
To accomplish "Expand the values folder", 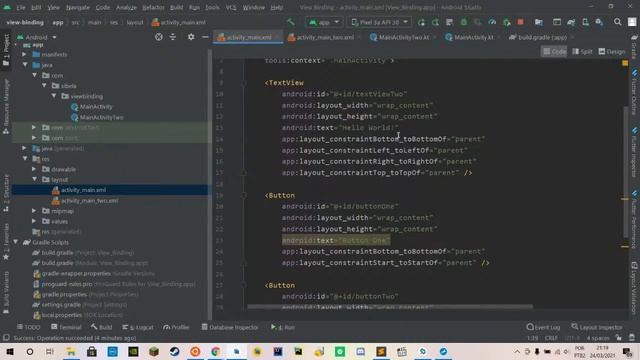I will pos(34,221).
